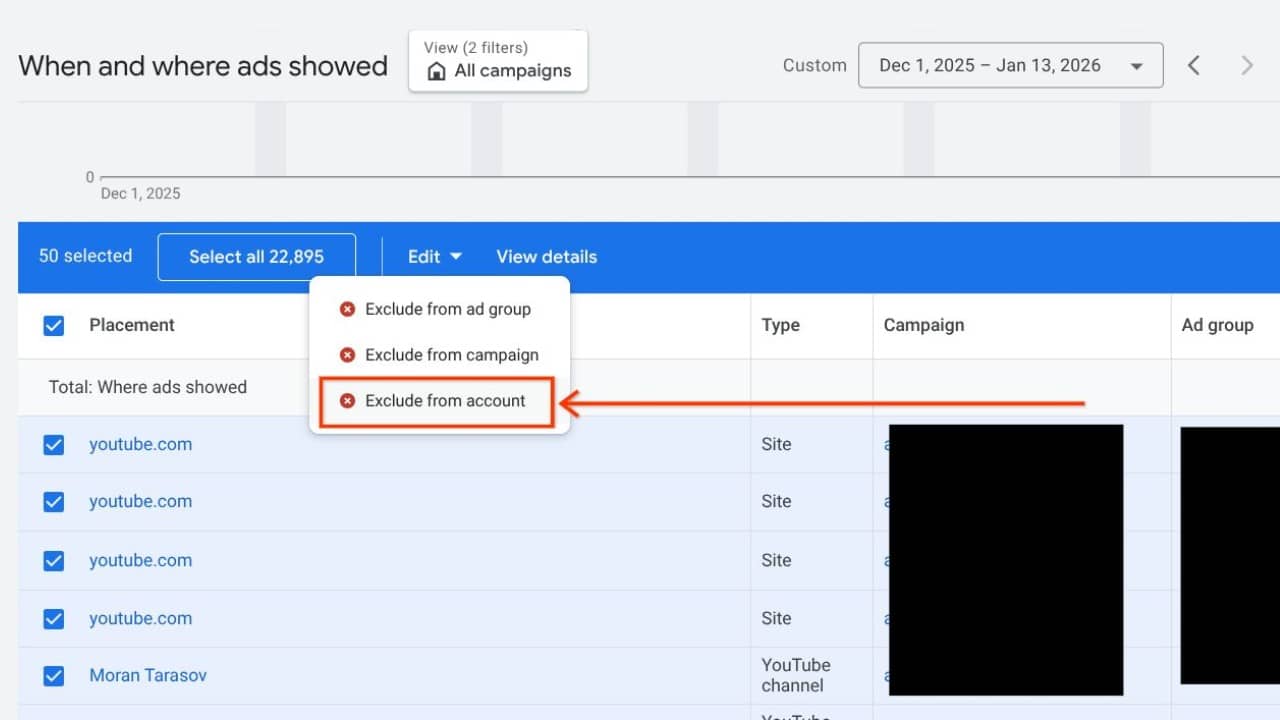Click red X icon beside Exclude from account
This screenshot has height=720, width=1280.
(x=347, y=401)
